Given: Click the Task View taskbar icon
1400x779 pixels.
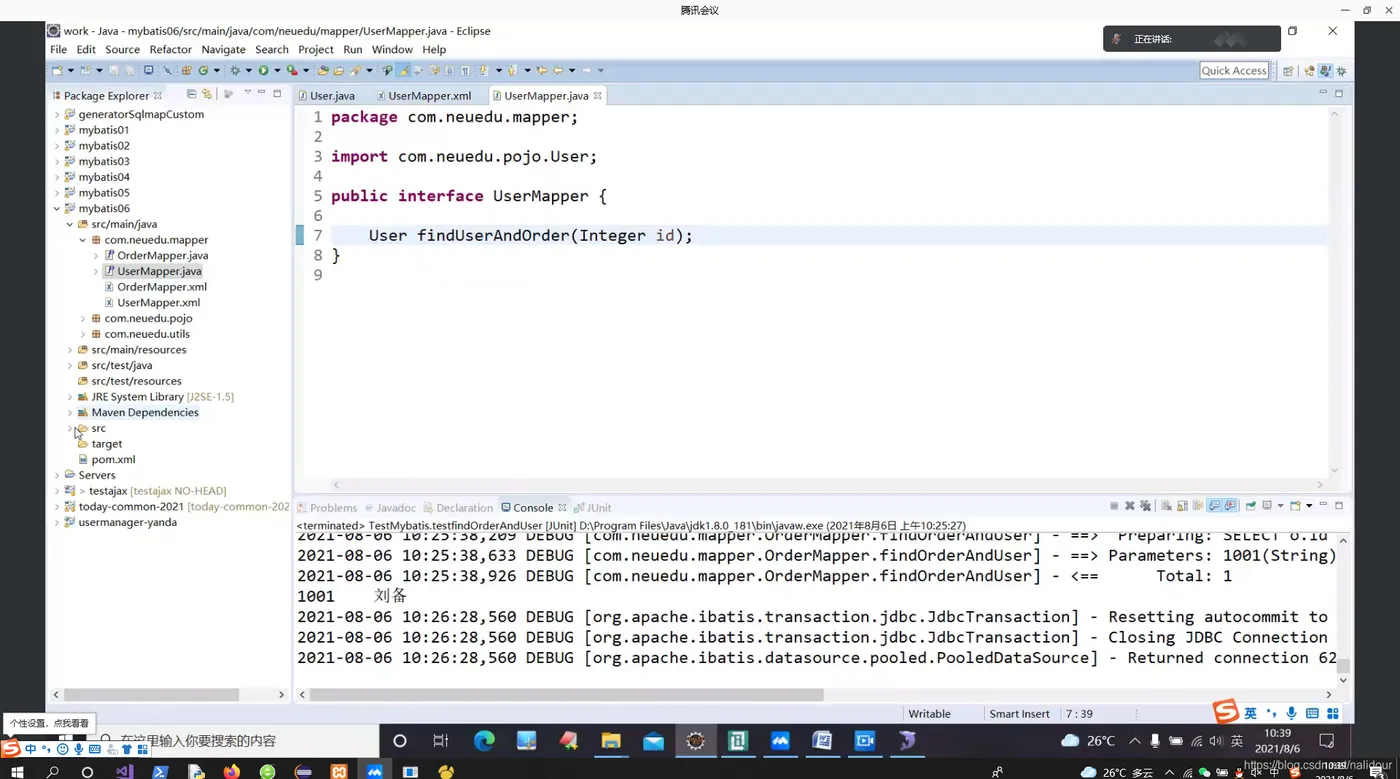Looking at the screenshot, I should [x=441, y=741].
